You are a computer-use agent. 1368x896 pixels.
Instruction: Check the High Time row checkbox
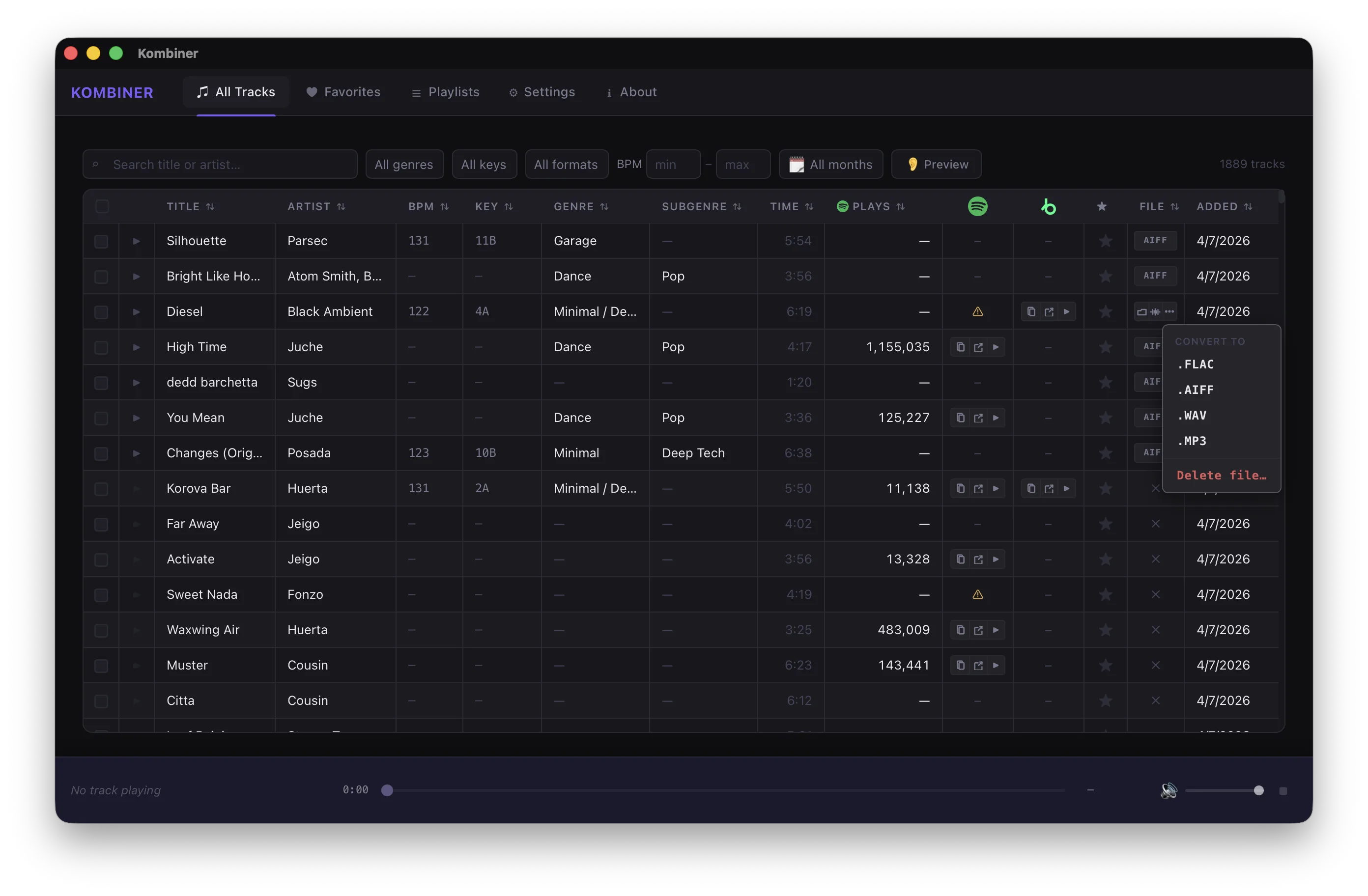coord(101,347)
